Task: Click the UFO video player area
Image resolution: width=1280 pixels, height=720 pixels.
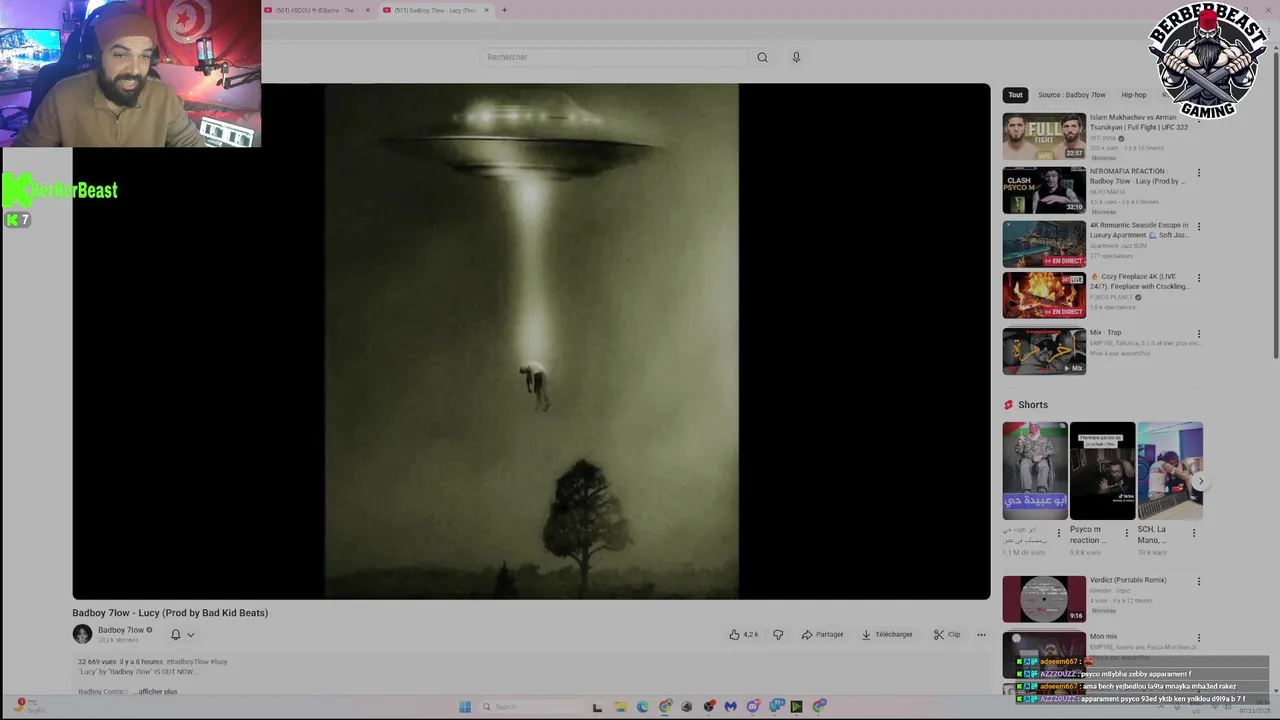Action: [531, 341]
